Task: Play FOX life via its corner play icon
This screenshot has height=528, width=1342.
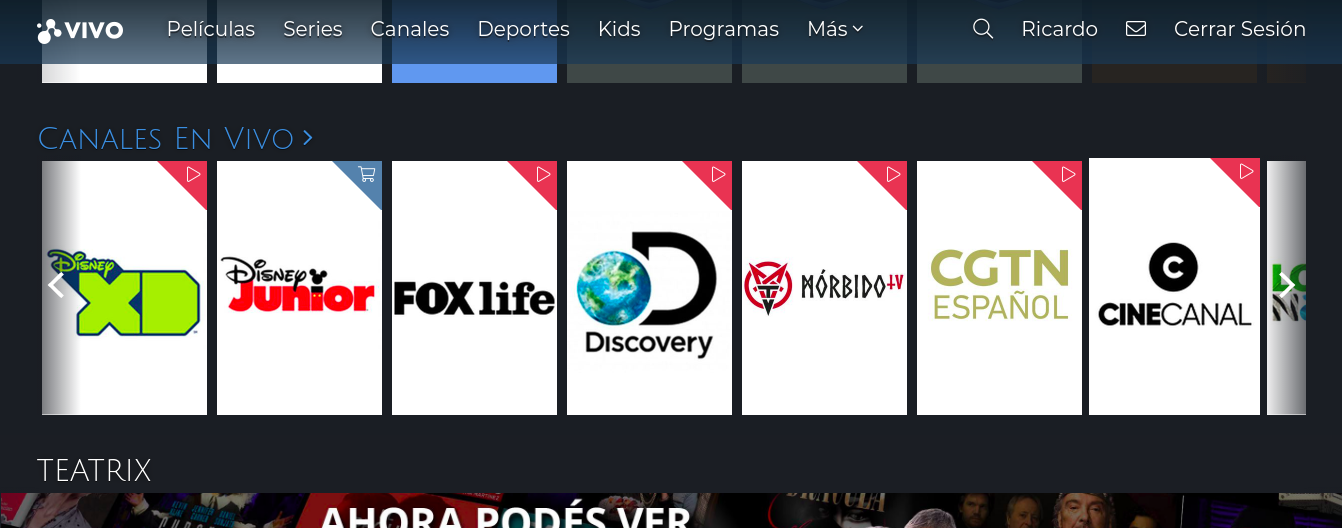Action: (x=543, y=174)
